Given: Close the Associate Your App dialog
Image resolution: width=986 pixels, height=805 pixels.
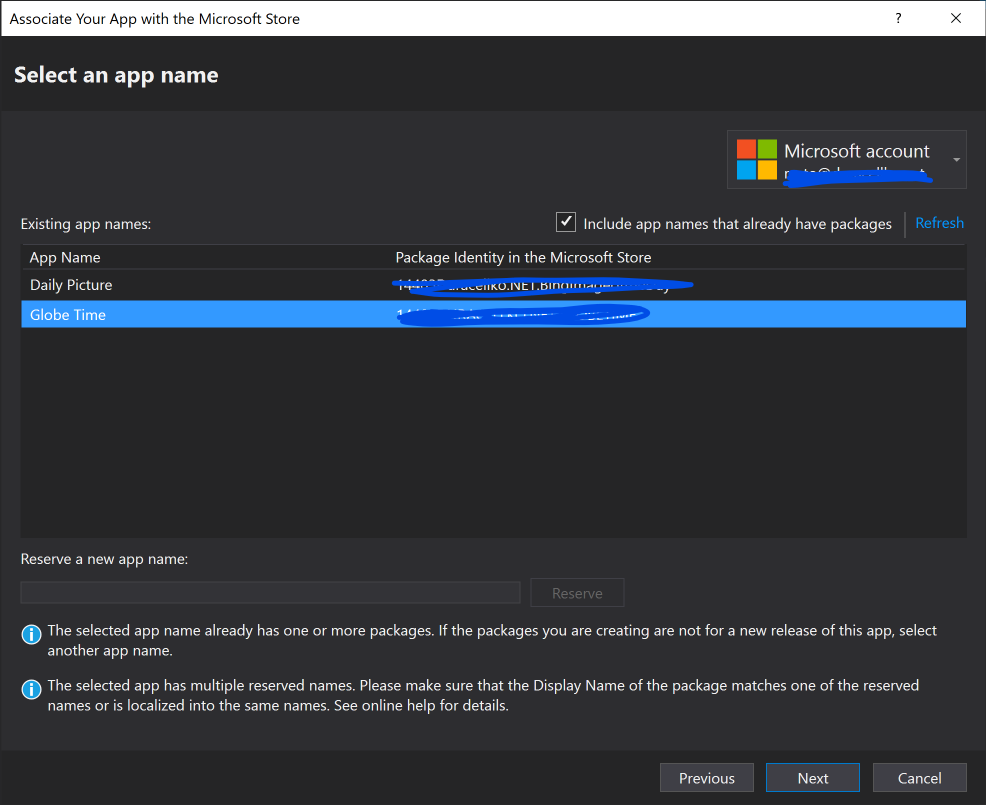Looking at the screenshot, I should coord(956,18).
